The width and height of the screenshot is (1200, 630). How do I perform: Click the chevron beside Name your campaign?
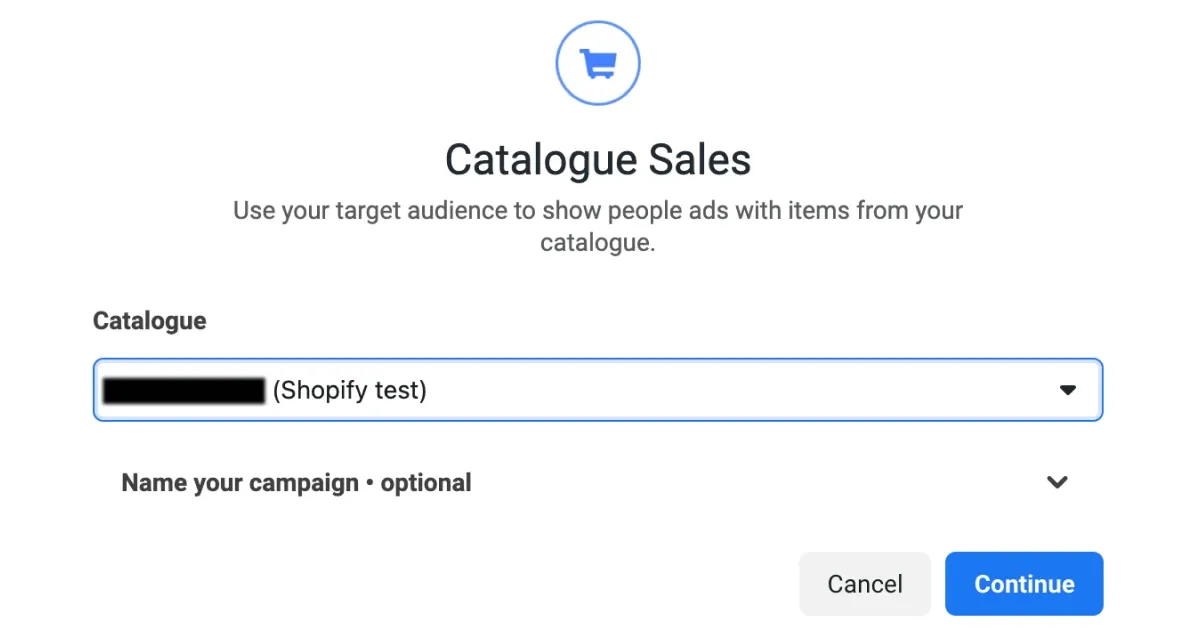click(1057, 483)
